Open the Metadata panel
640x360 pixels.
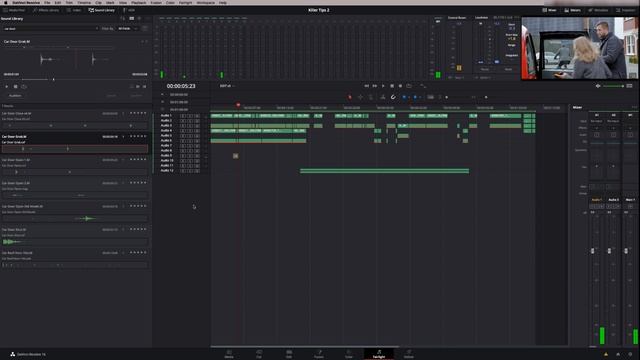tap(598, 10)
